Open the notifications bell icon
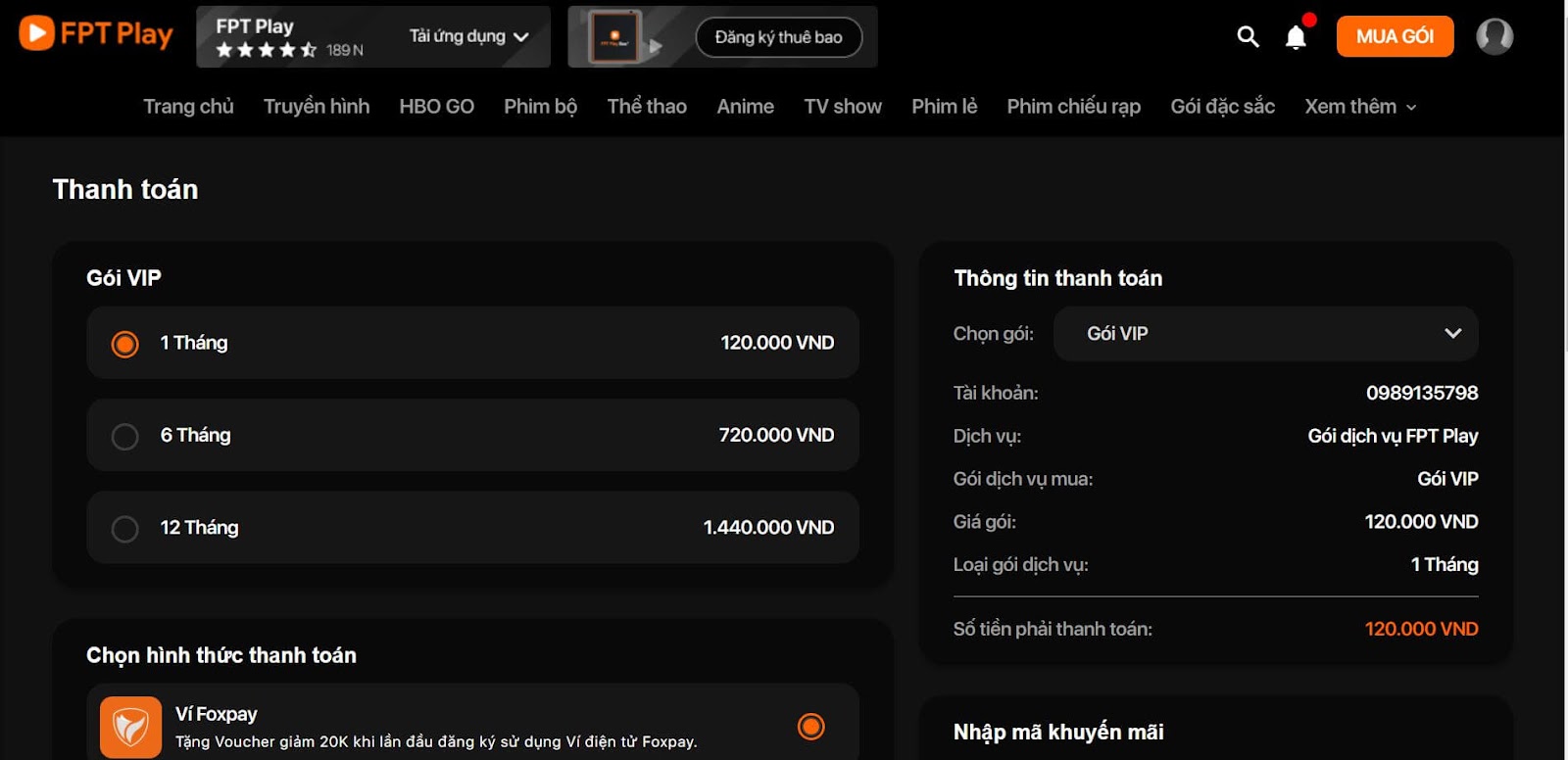1568x760 pixels. pos(1297,37)
